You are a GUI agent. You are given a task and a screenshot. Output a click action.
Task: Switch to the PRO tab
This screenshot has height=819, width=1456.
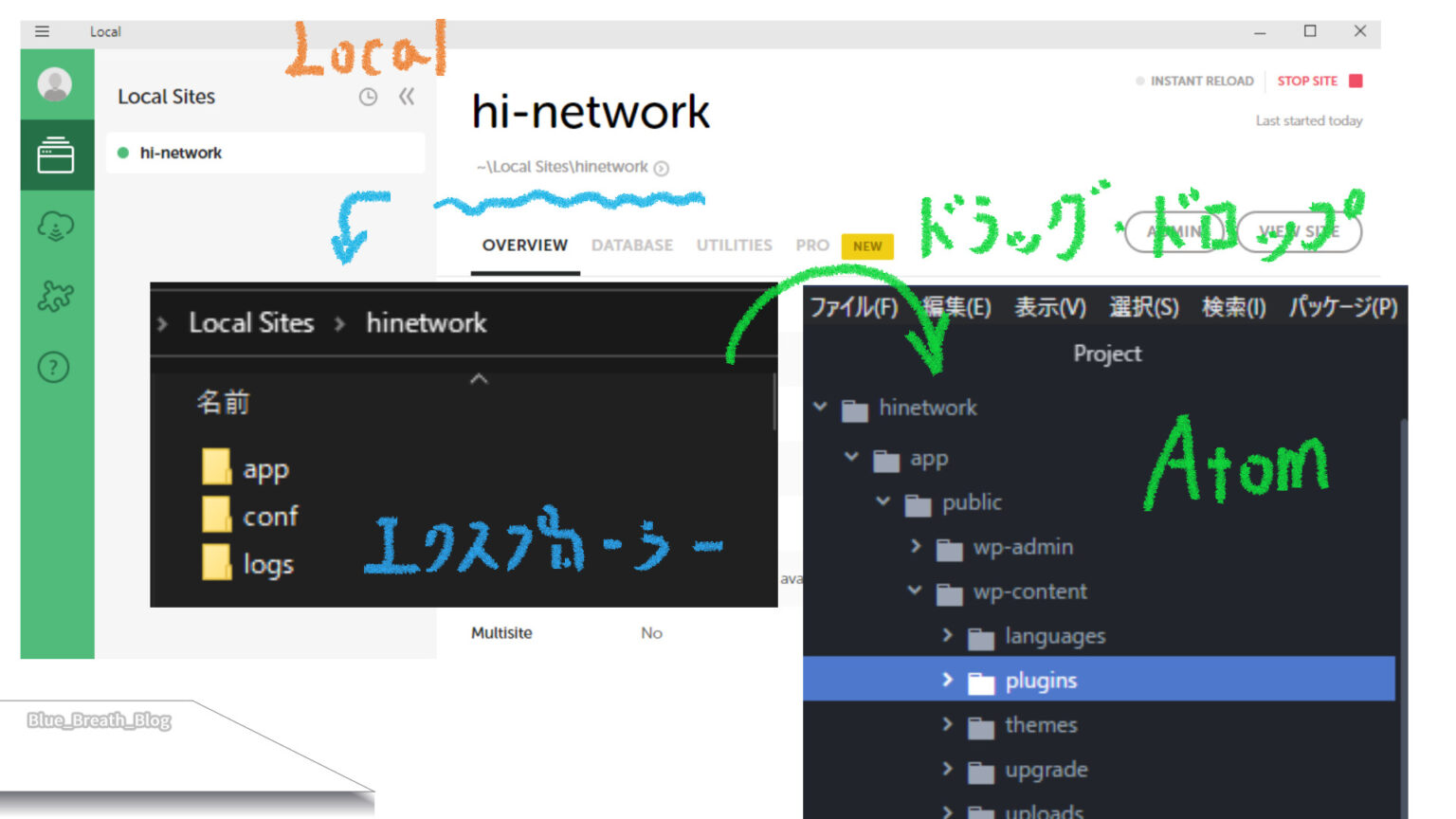(x=812, y=246)
